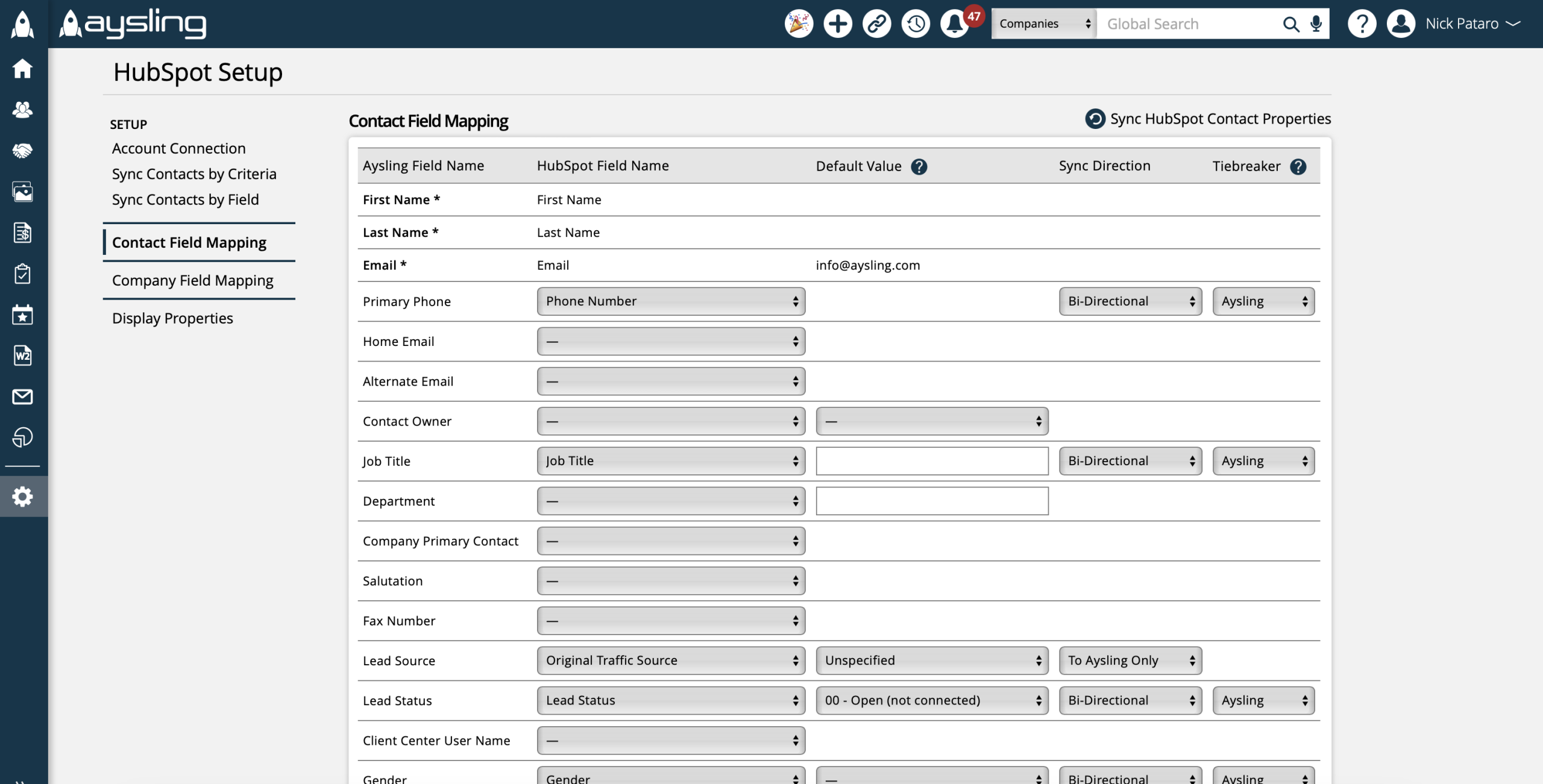This screenshot has height=784, width=1543.
Task: Open Job Title sync direction dropdown
Action: (x=1130, y=461)
